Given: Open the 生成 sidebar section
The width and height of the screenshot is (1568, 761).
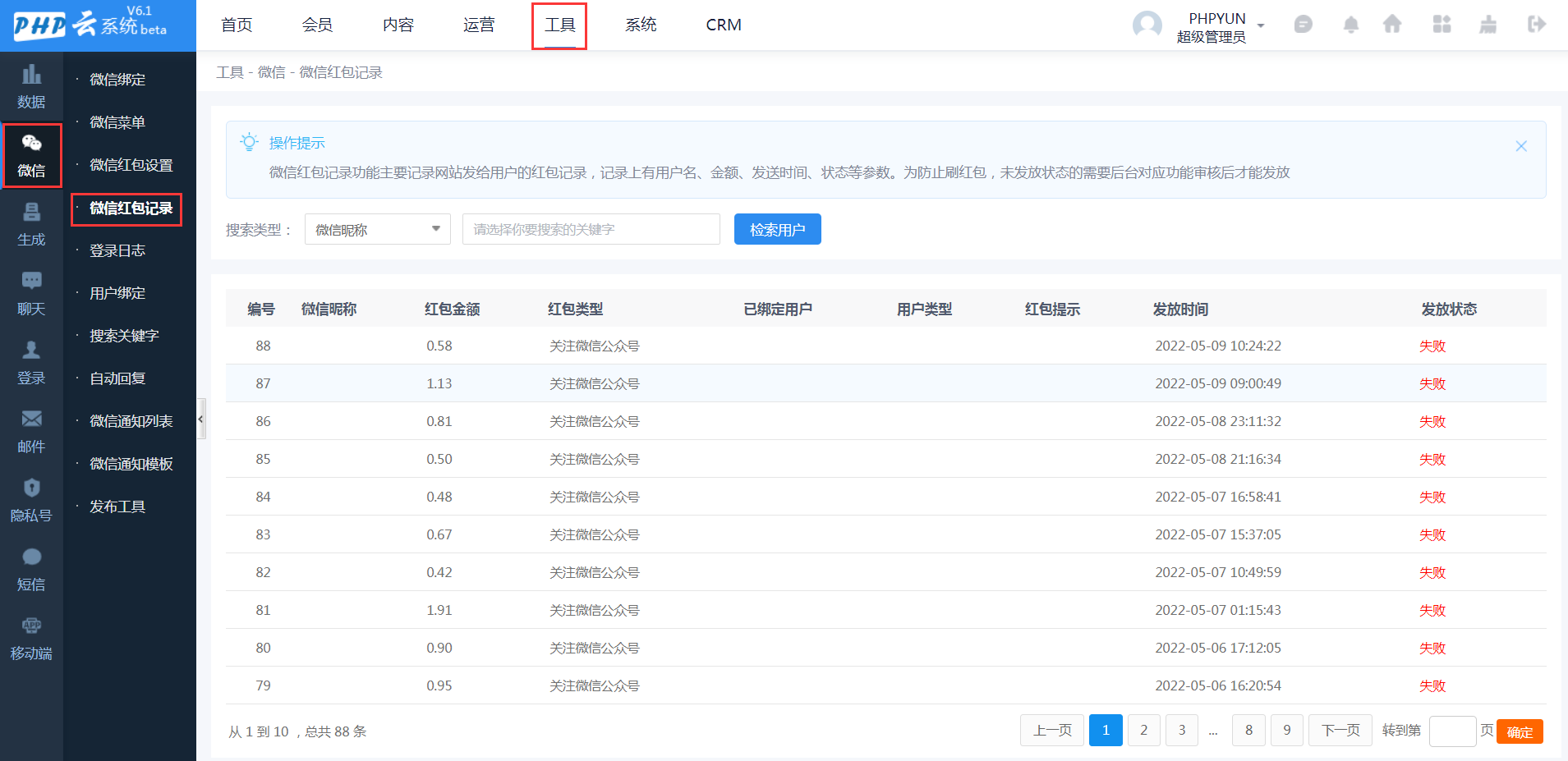Looking at the screenshot, I should click(x=31, y=225).
